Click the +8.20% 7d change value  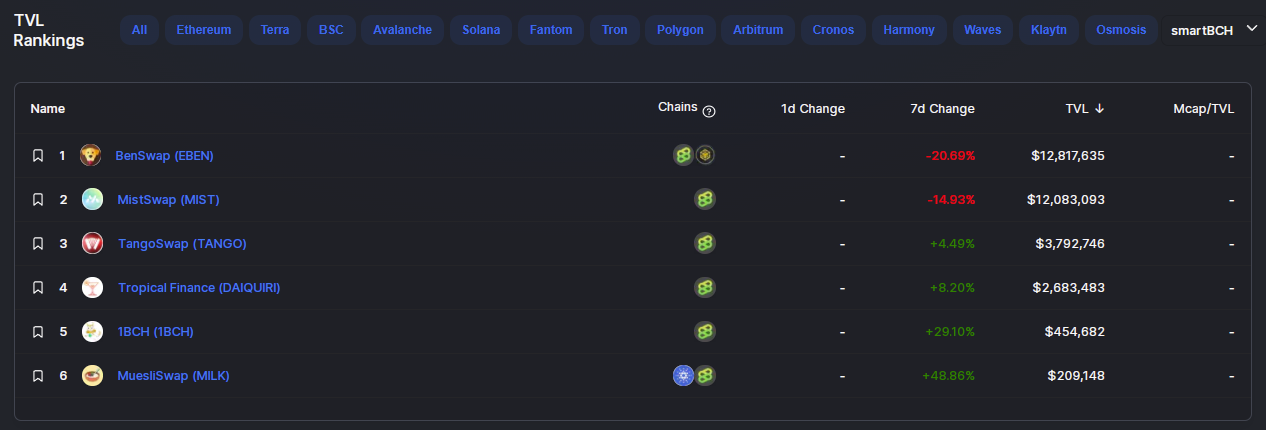click(952, 288)
